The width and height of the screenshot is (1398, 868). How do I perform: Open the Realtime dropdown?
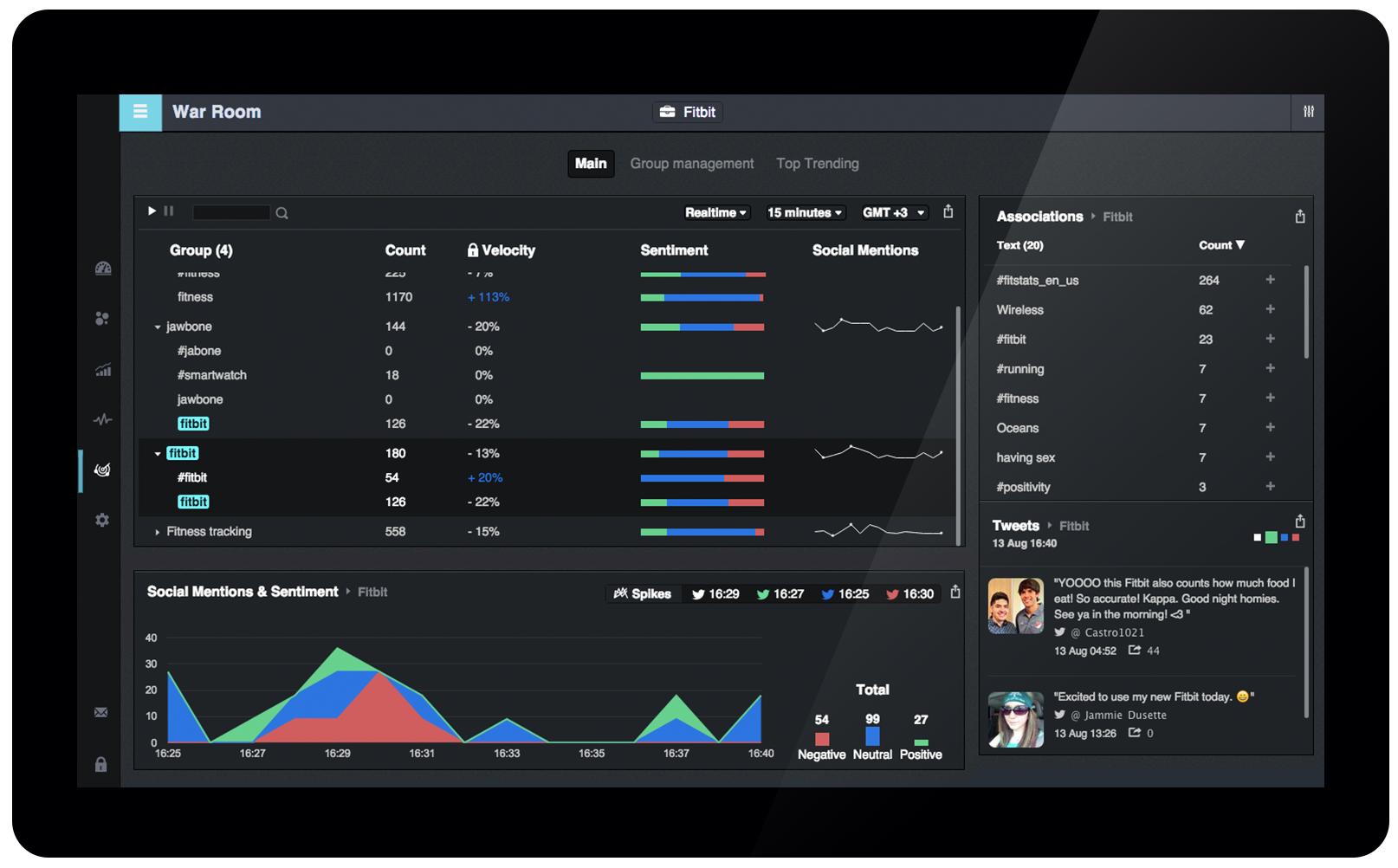(x=715, y=213)
